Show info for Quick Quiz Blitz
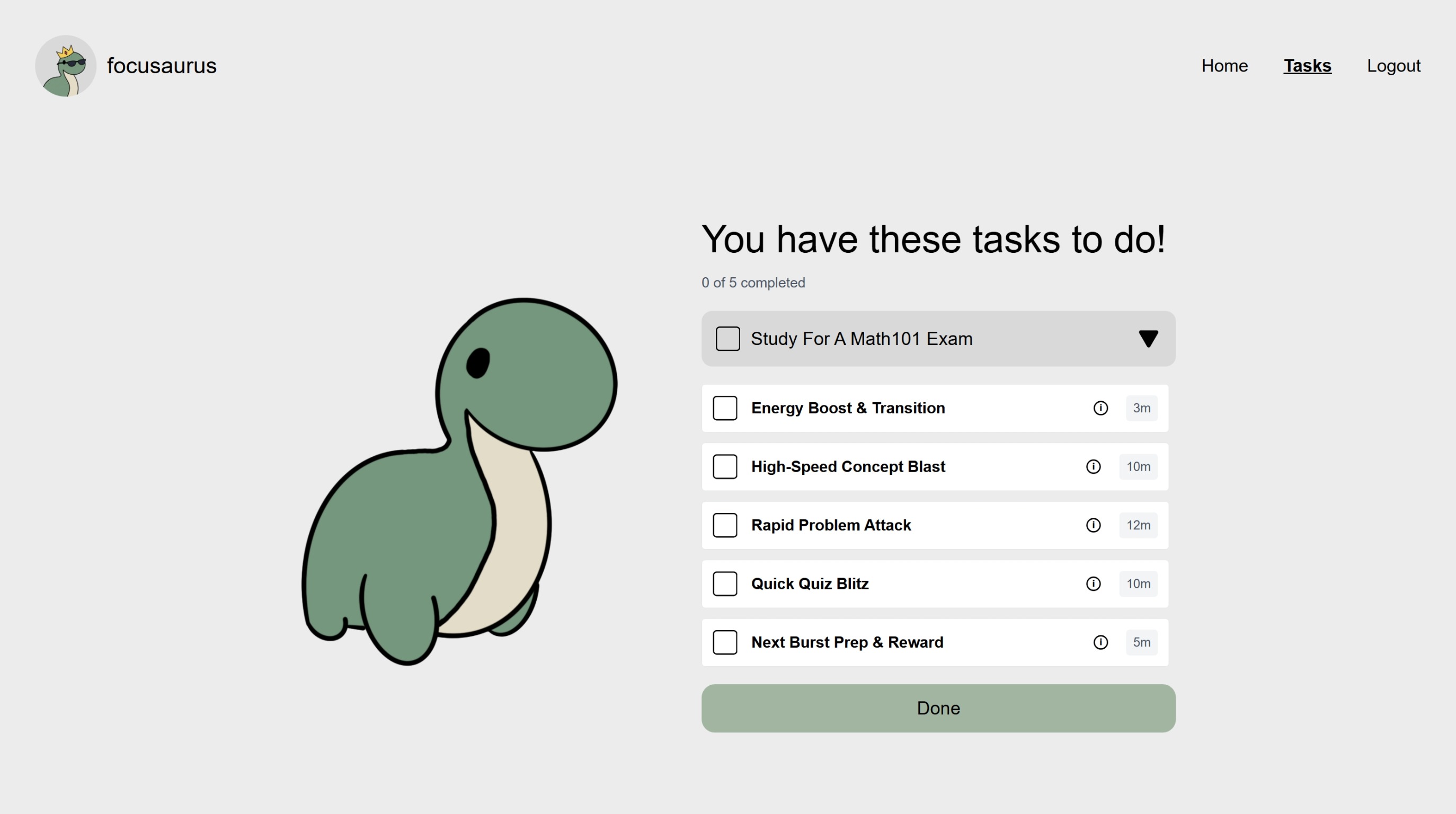 [x=1093, y=583]
